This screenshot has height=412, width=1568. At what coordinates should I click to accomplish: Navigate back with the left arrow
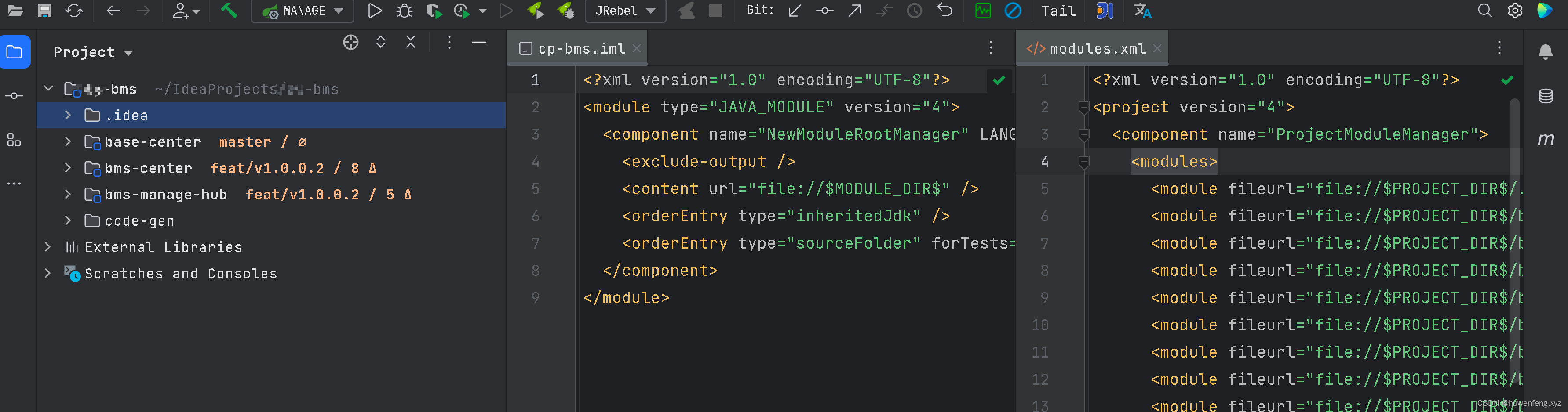(x=113, y=11)
